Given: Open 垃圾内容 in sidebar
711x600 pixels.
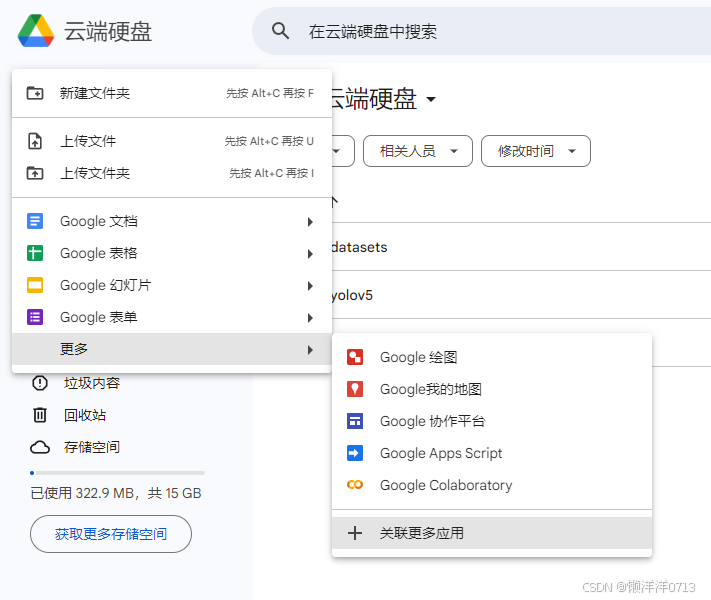Looking at the screenshot, I should (92, 383).
